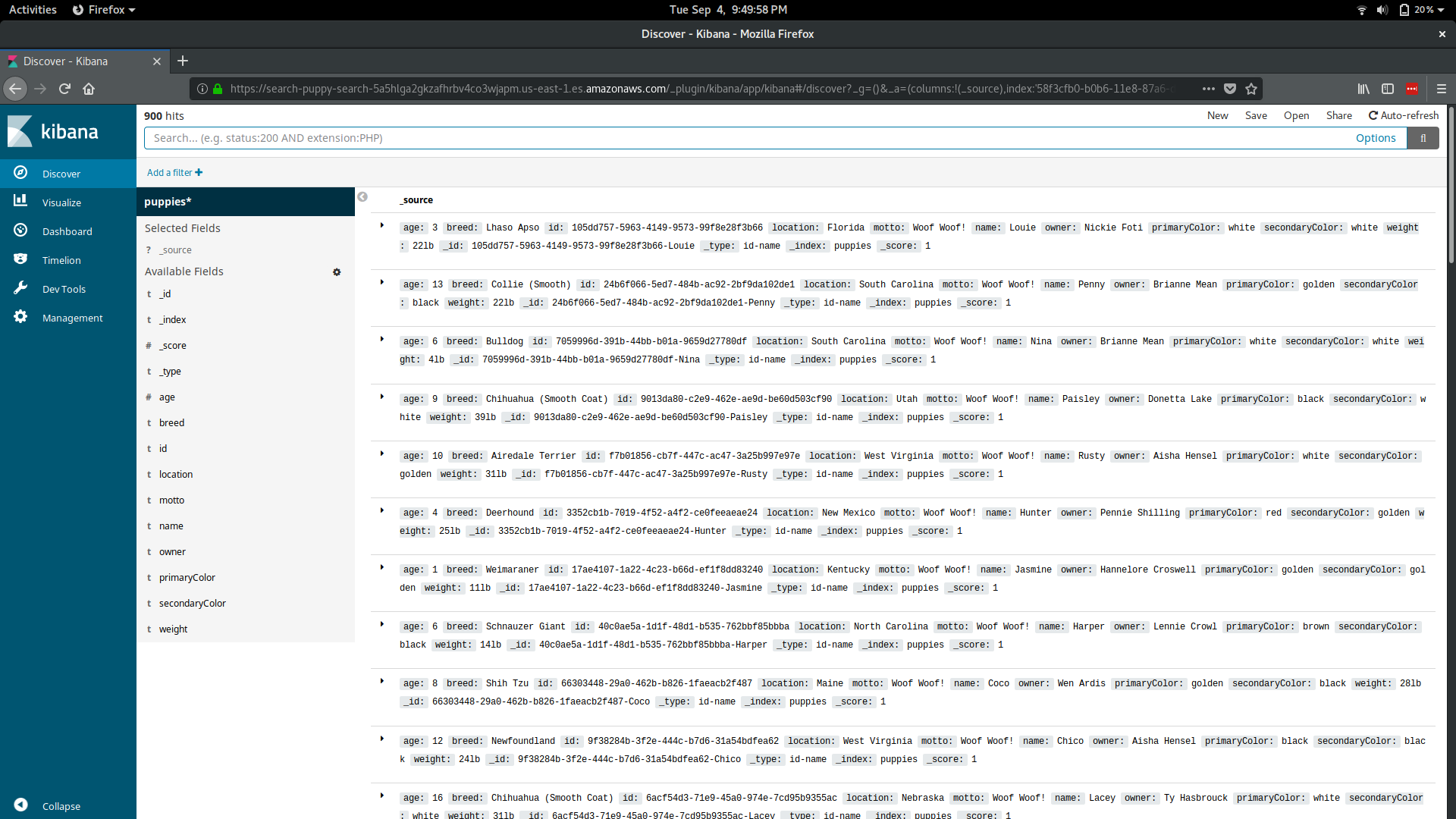Image resolution: width=1456 pixels, height=819 pixels.
Task: Toggle Auto-refresh in top bar
Action: 1403,115
